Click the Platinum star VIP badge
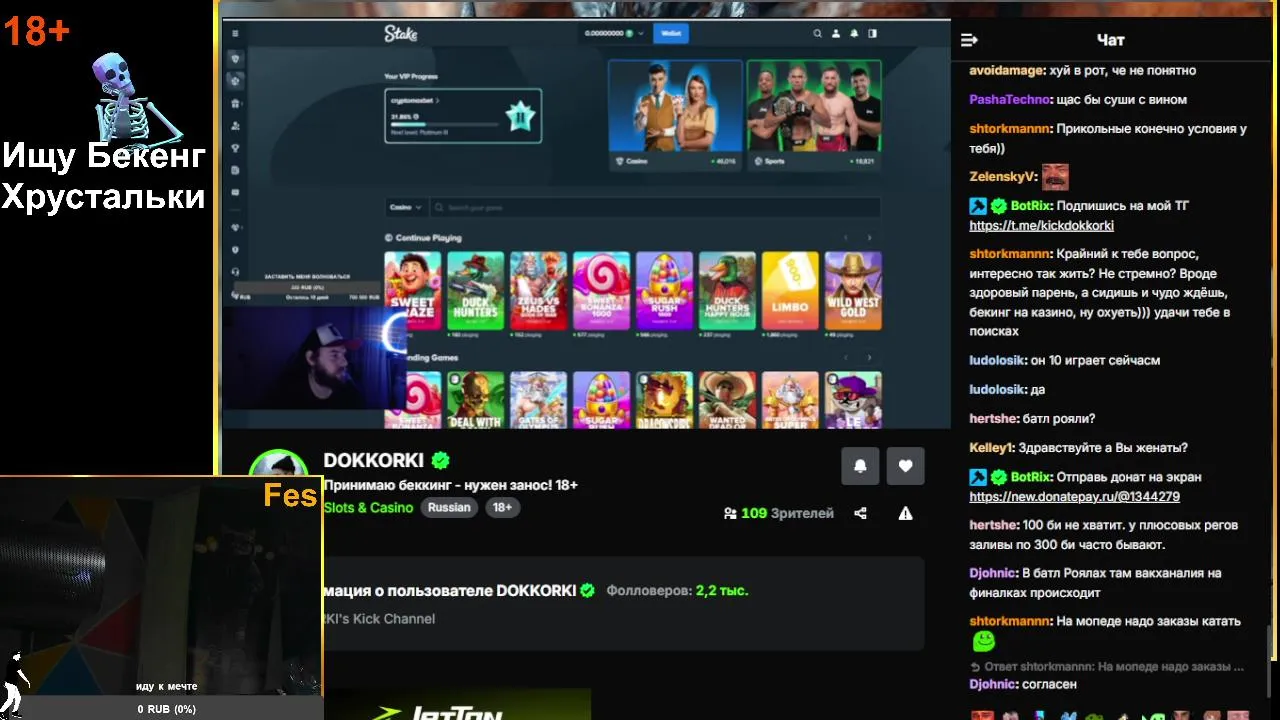Screen dimensions: 1280x720 coord(520,117)
